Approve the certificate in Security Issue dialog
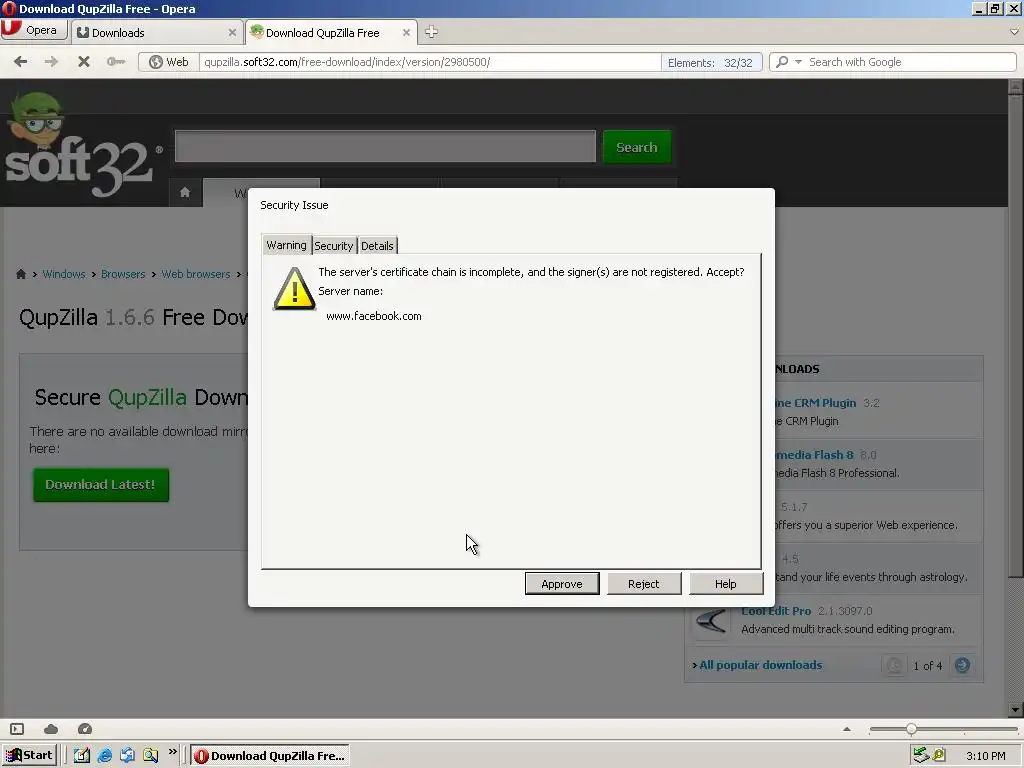The image size is (1024, 768). point(562,584)
